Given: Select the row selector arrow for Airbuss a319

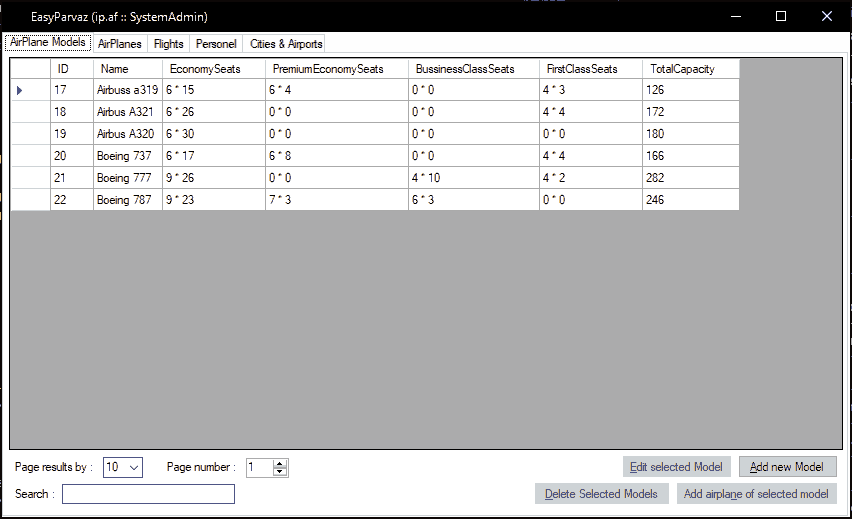Looking at the screenshot, I should pos(30,90).
